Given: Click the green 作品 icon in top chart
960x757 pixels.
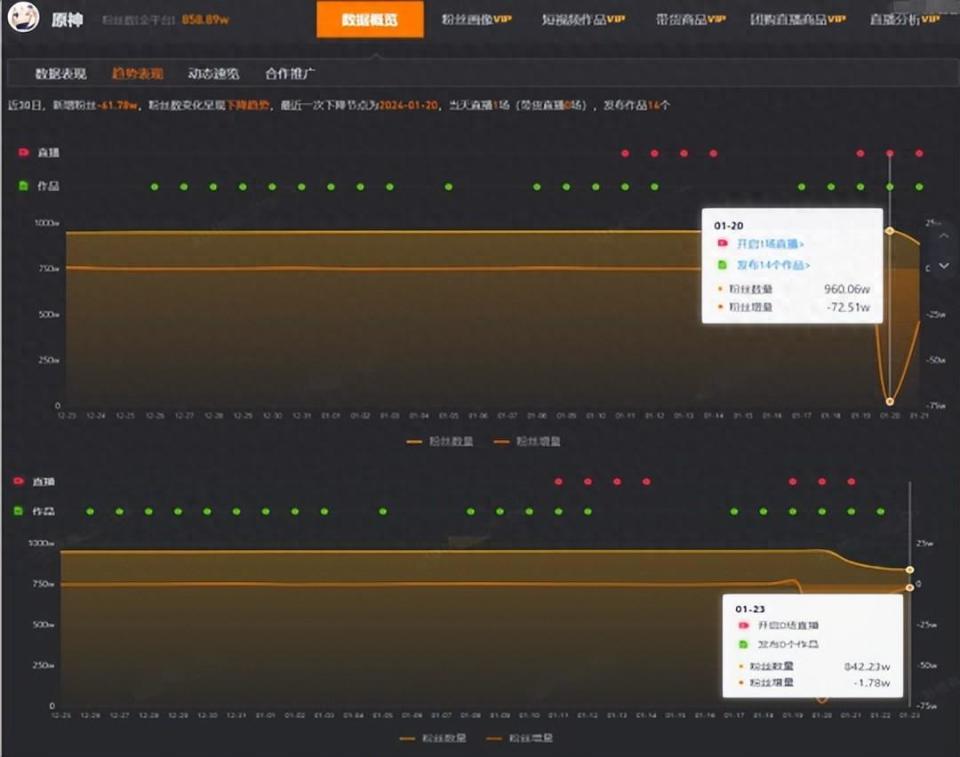Looking at the screenshot, I should tap(24, 186).
